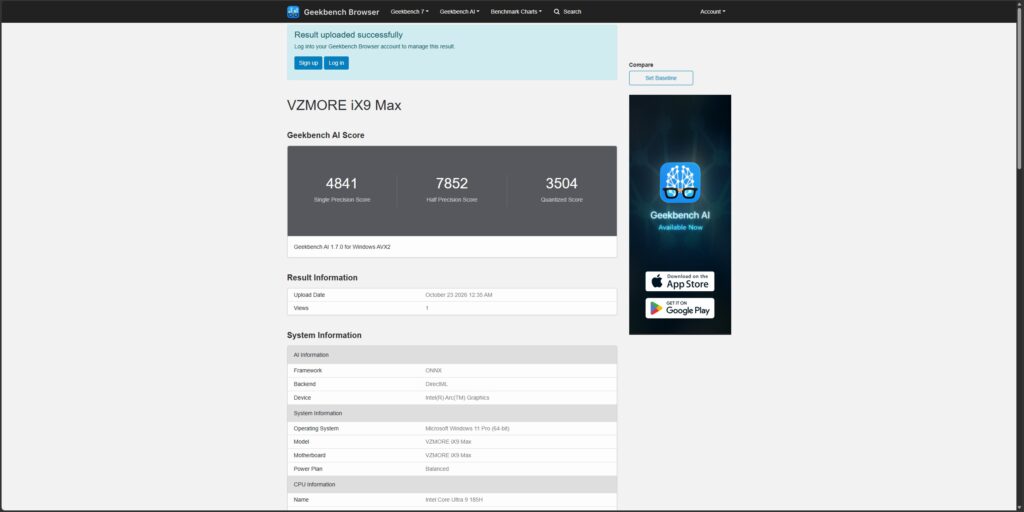Click the Framework value ONNX
Image resolution: width=1024 pixels, height=512 pixels.
tap(434, 370)
